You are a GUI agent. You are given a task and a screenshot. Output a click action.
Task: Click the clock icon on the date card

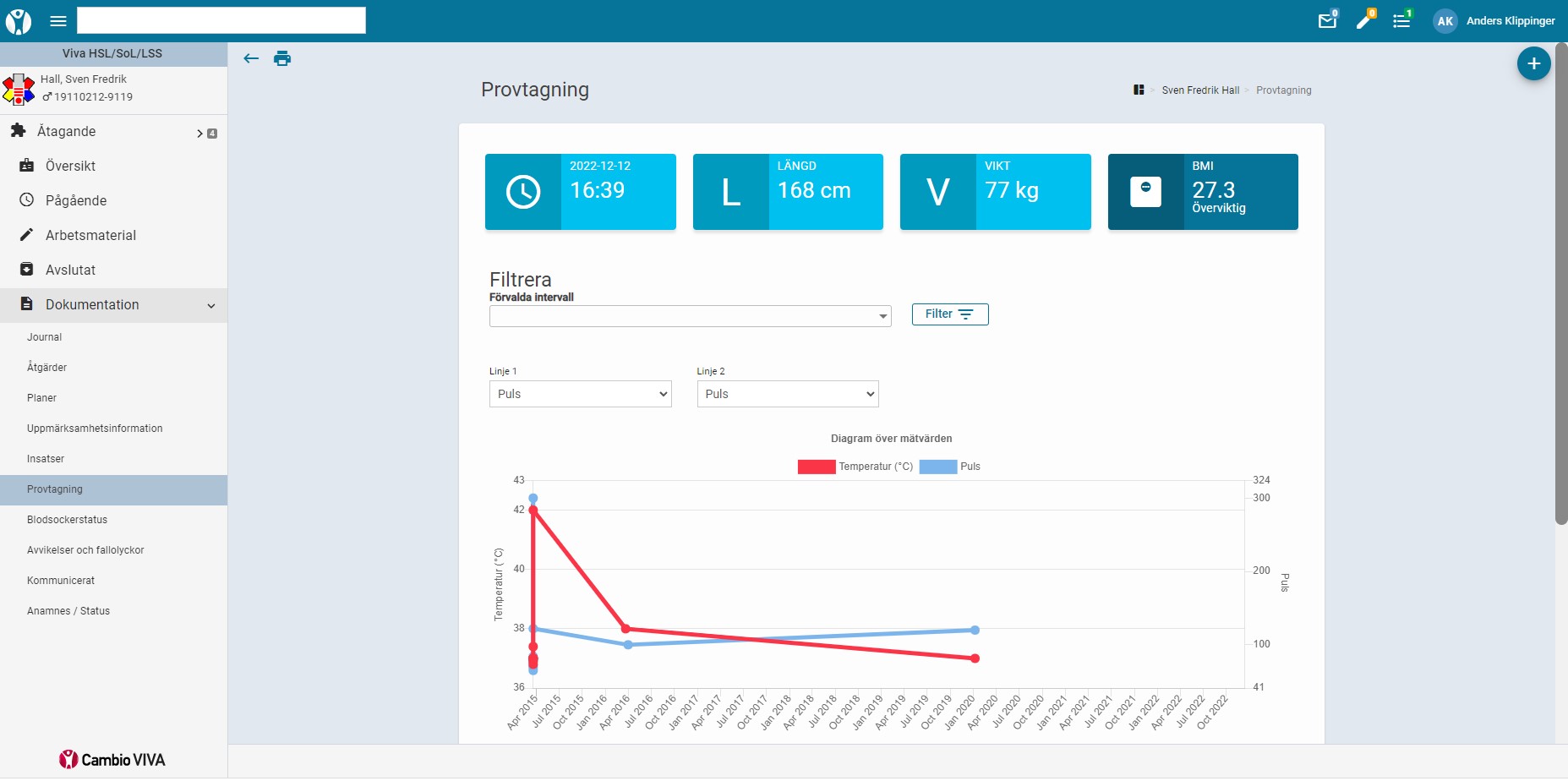tap(523, 192)
